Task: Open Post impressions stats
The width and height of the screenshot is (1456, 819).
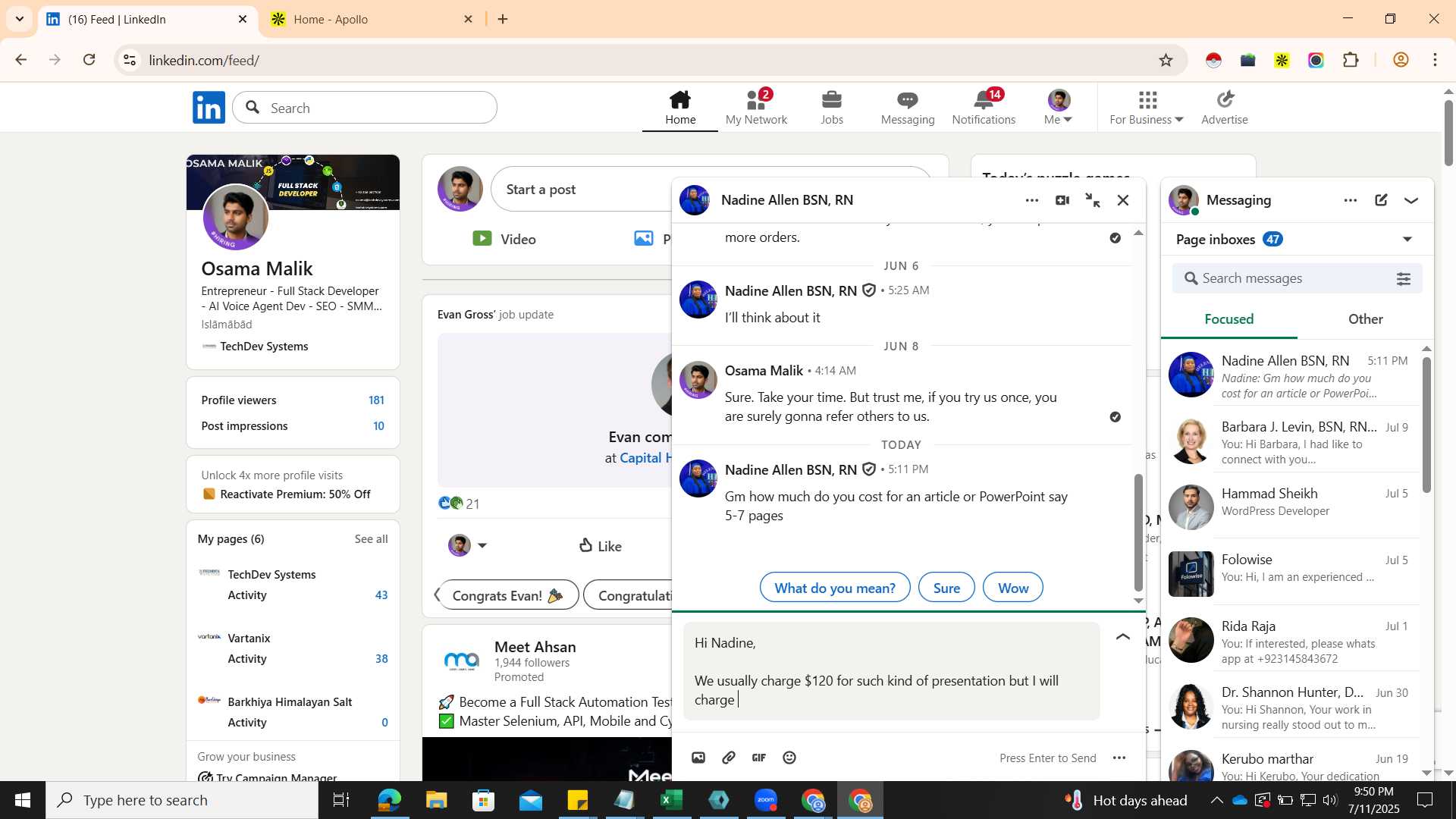Action: [293, 426]
